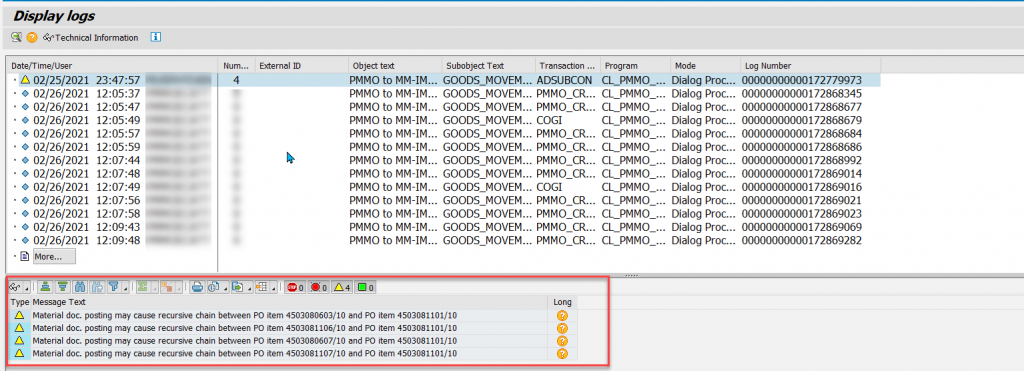Click the Choose Layout grid icon
Viewport: 1024px width, 371px height.
(x=262, y=287)
